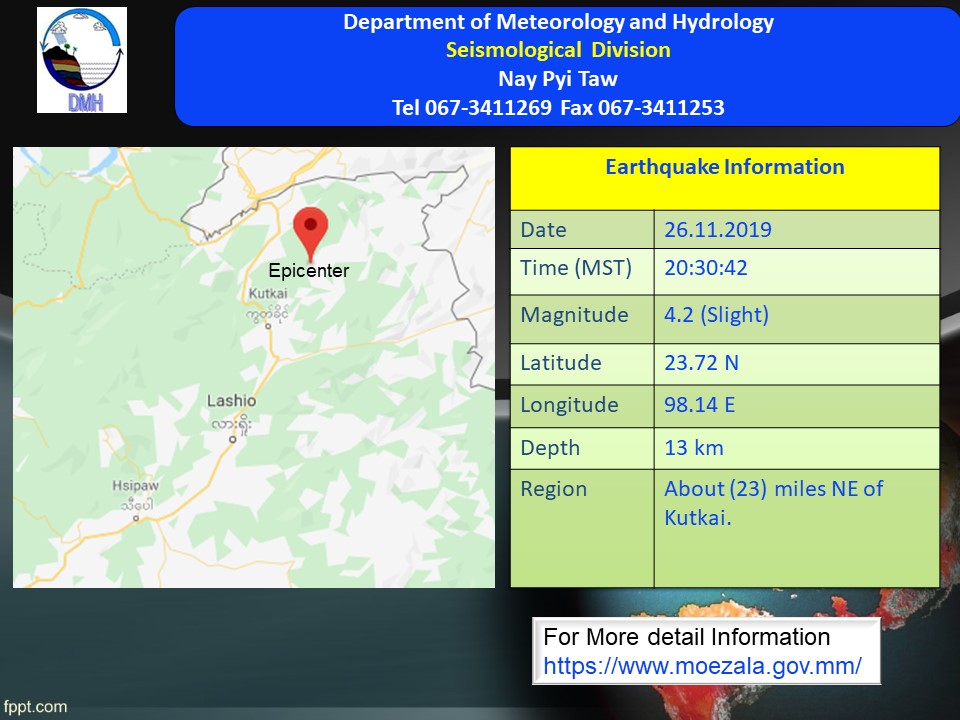Click the fppt.com credit text
Viewport: 960px width, 720px height.
[35, 707]
